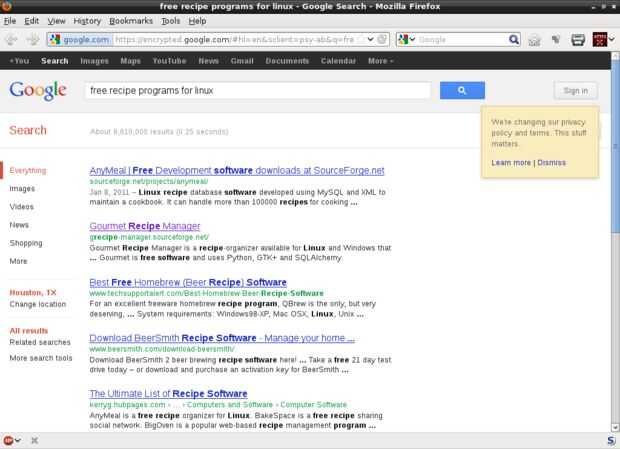This screenshot has width=620, height=449.
Task: Open Maps from the Google bar
Action: pyautogui.click(x=130, y=61)
